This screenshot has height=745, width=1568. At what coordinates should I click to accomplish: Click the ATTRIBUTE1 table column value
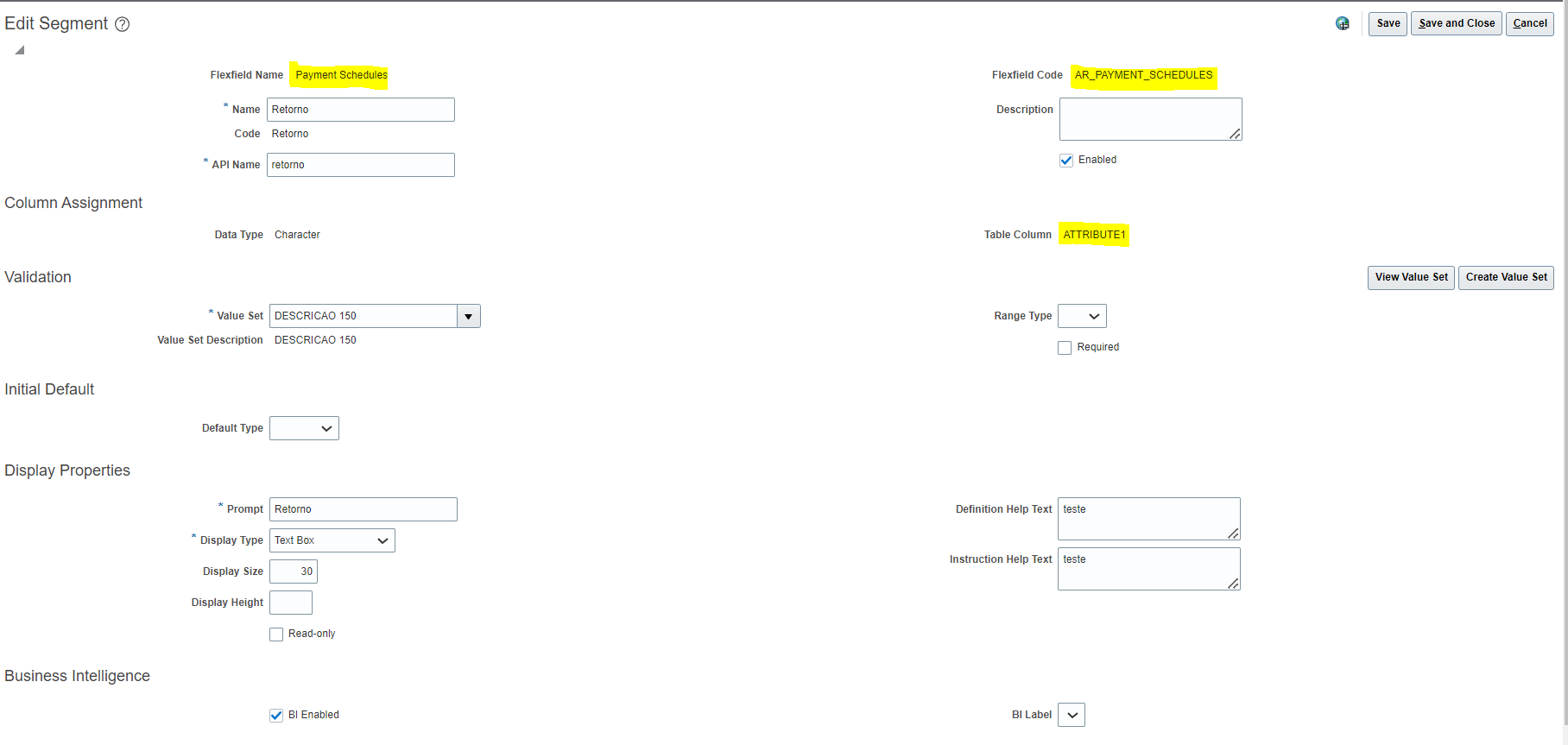1094,235
